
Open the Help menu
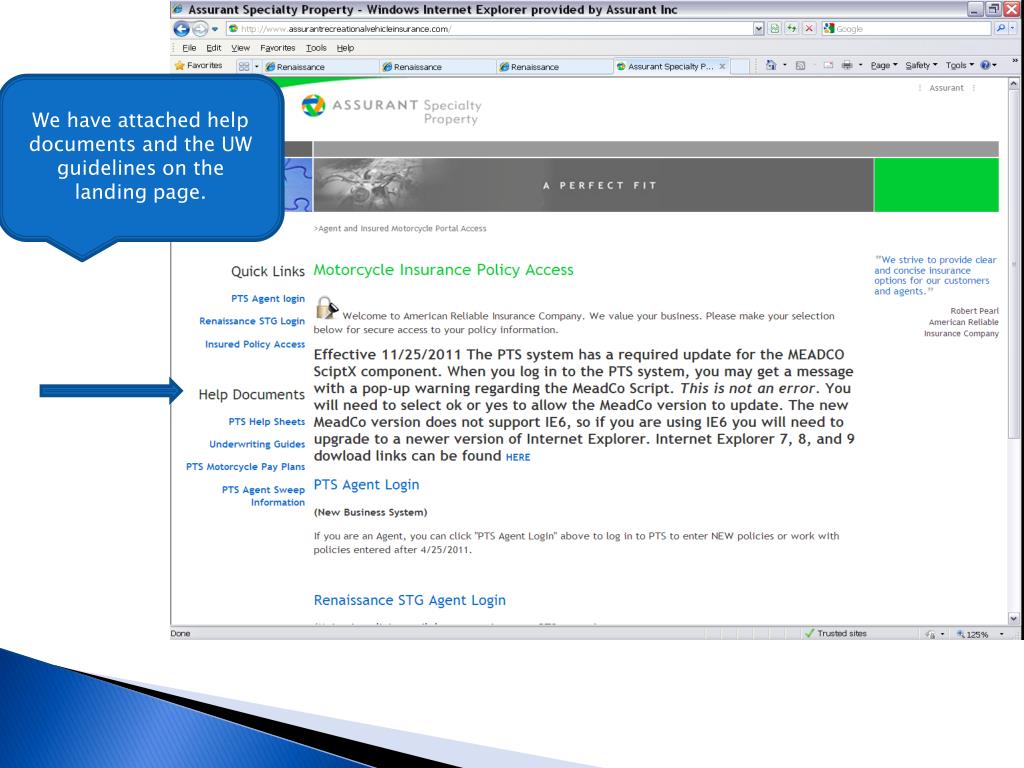coord(345,48)
